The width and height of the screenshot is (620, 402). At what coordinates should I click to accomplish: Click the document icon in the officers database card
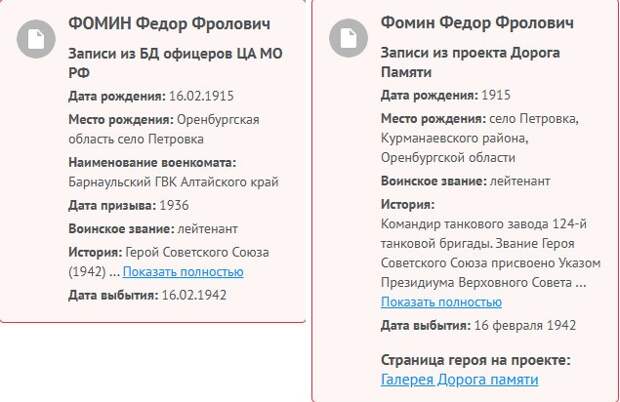[36, 40]
